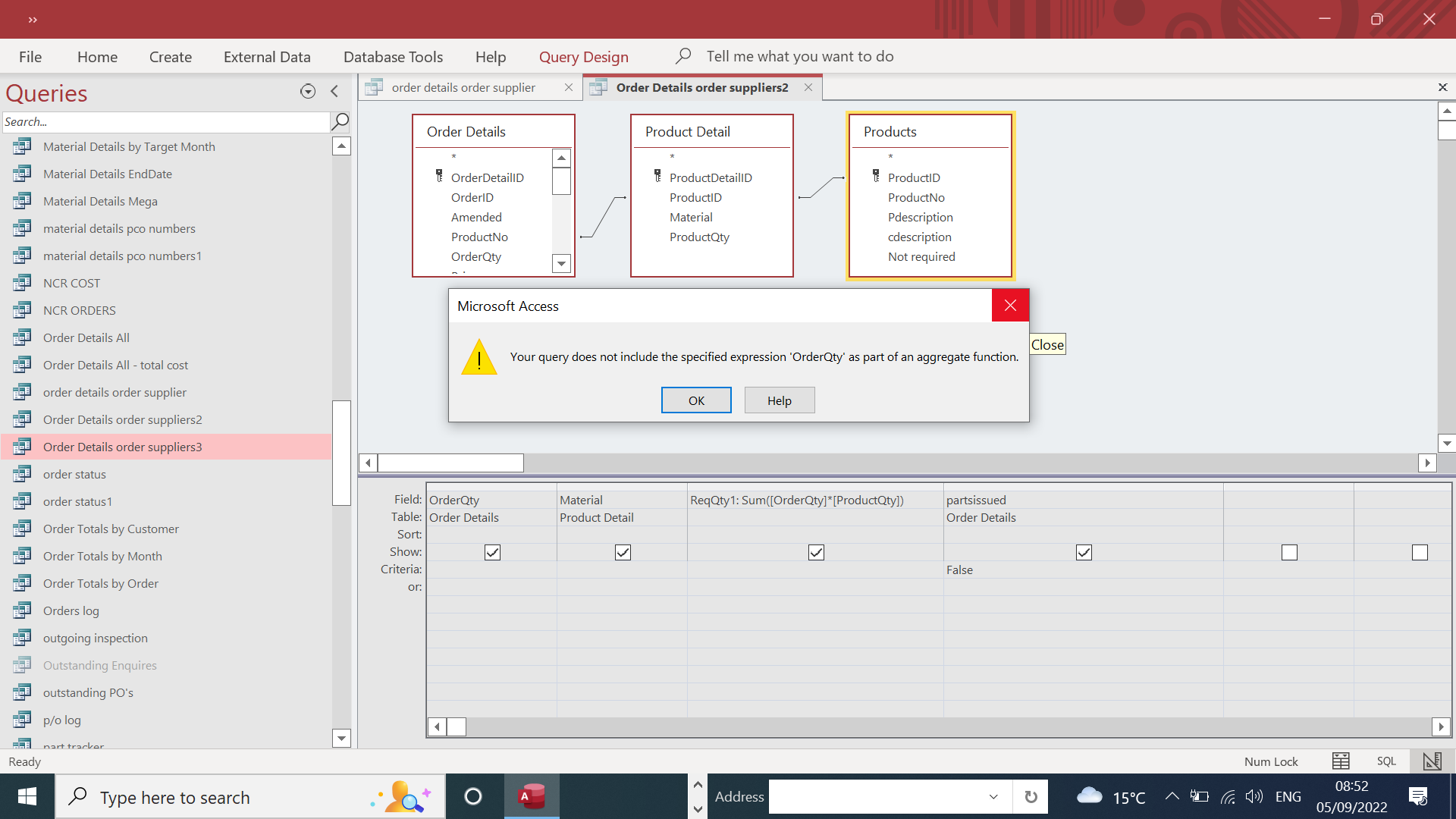The width and height of the screenshot is (1456, 819).
Task: Select the material details pco numbers query icon
Action: click(x=22, y=228)
